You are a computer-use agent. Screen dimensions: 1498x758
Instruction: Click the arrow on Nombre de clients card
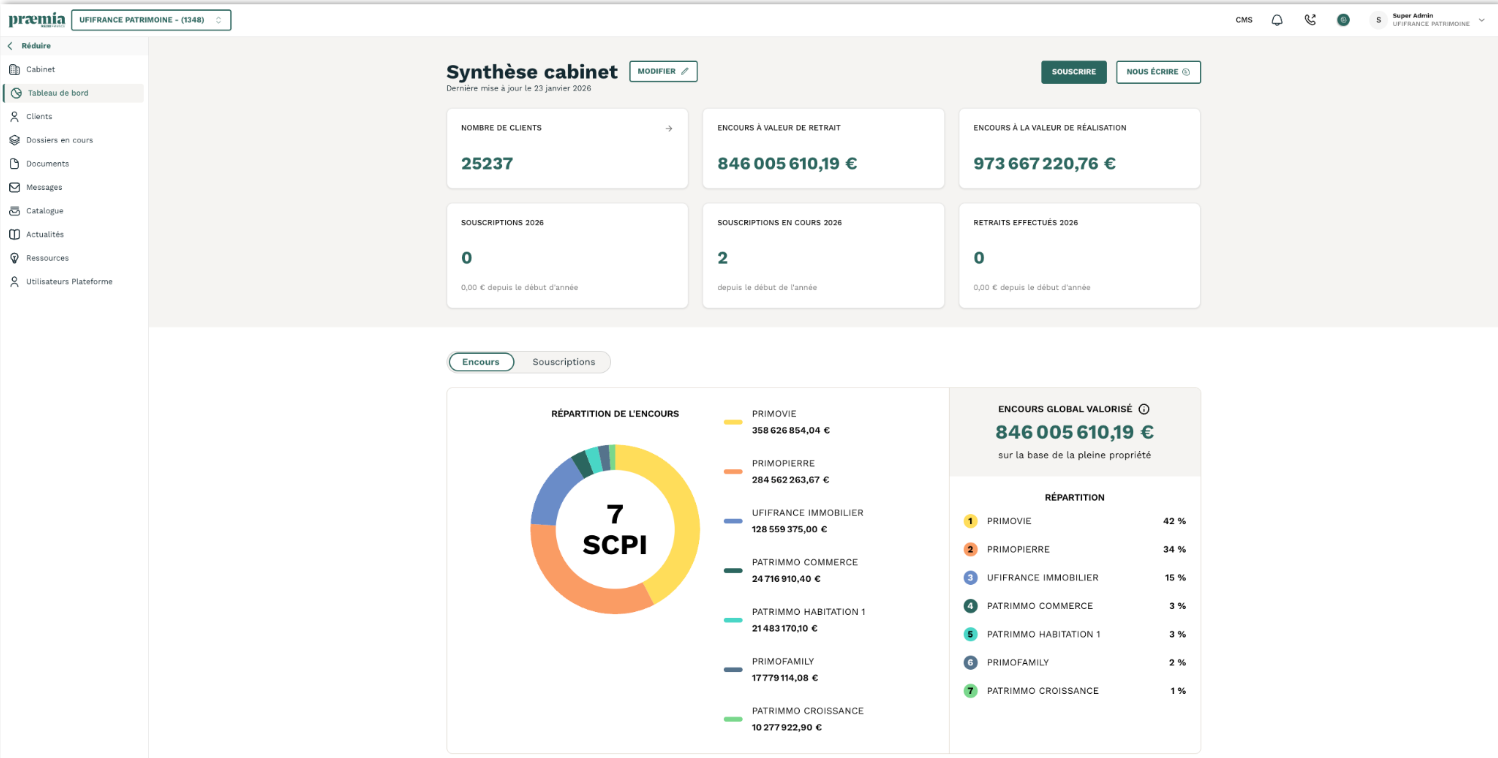(x=669, y=128)
